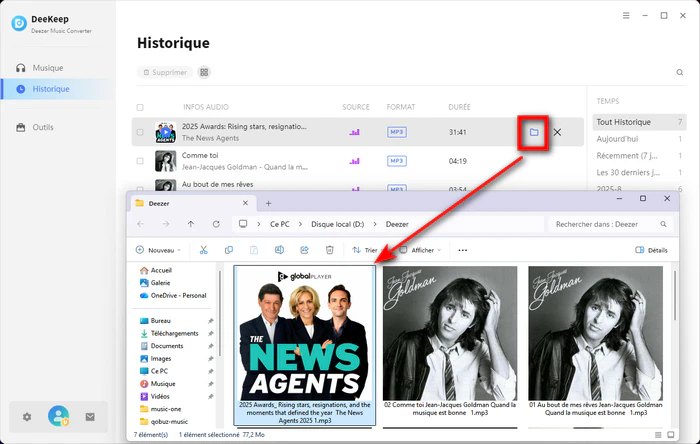
Task: Open Galerie in Explorer sidebar
Action: pyautogui.click(x=155, y=283)
